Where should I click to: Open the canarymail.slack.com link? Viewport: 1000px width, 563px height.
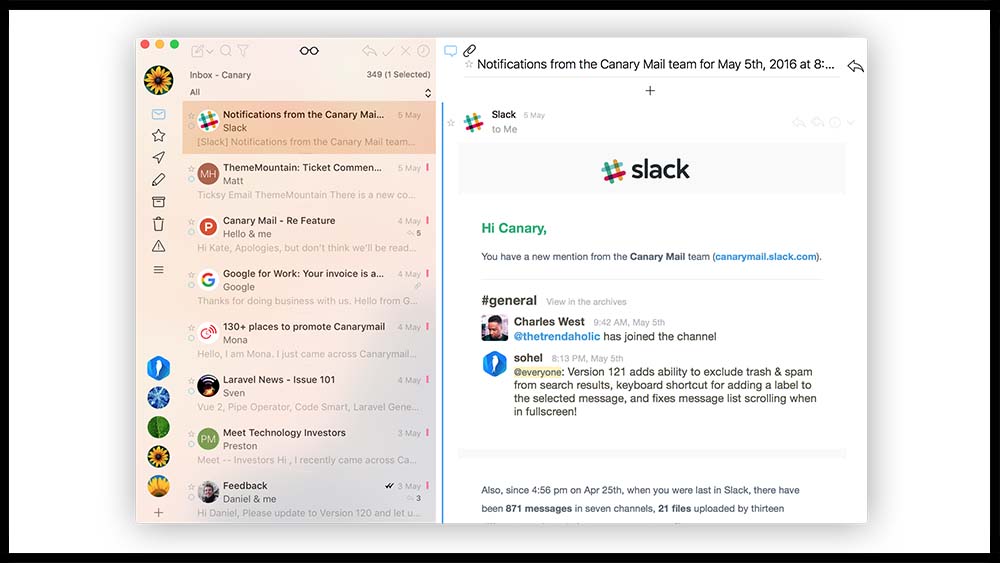[x=766, y=257]
